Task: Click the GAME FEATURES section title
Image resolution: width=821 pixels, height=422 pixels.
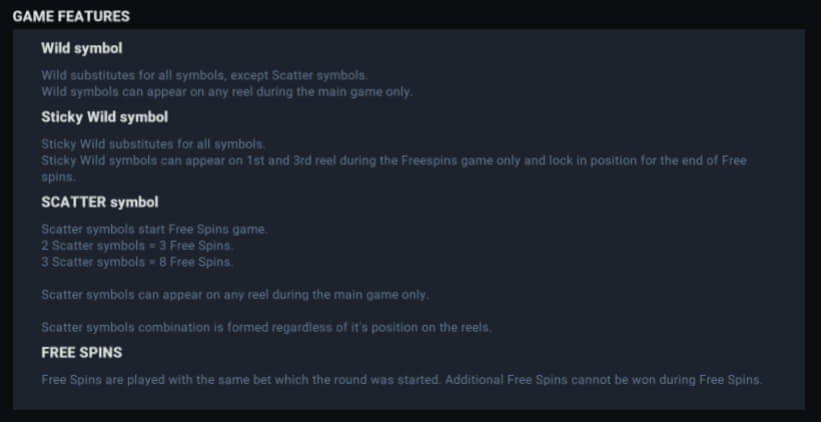Action: coord(71,17)
